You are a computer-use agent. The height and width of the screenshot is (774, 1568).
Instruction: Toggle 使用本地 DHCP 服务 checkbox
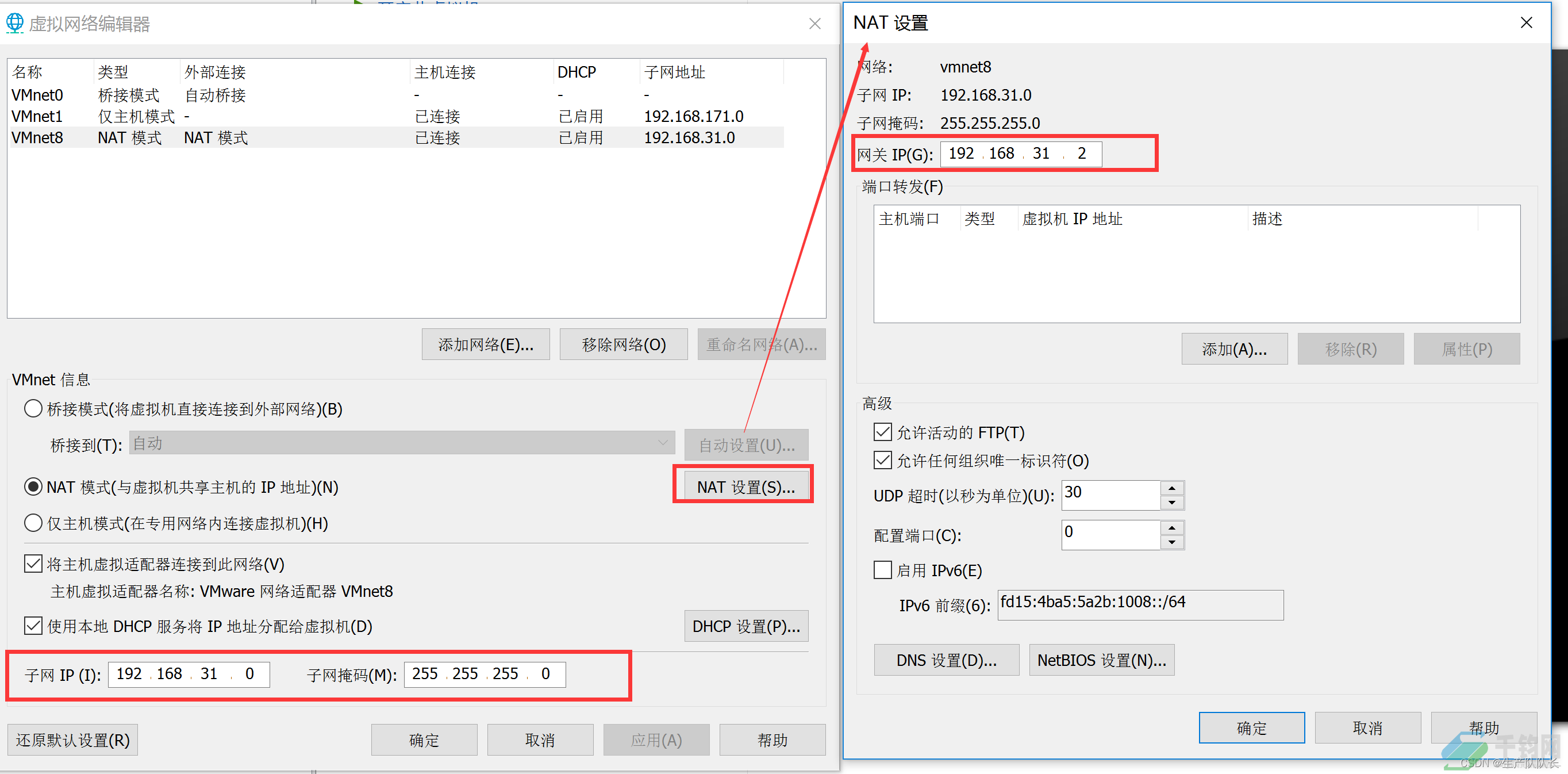point(33,626)
